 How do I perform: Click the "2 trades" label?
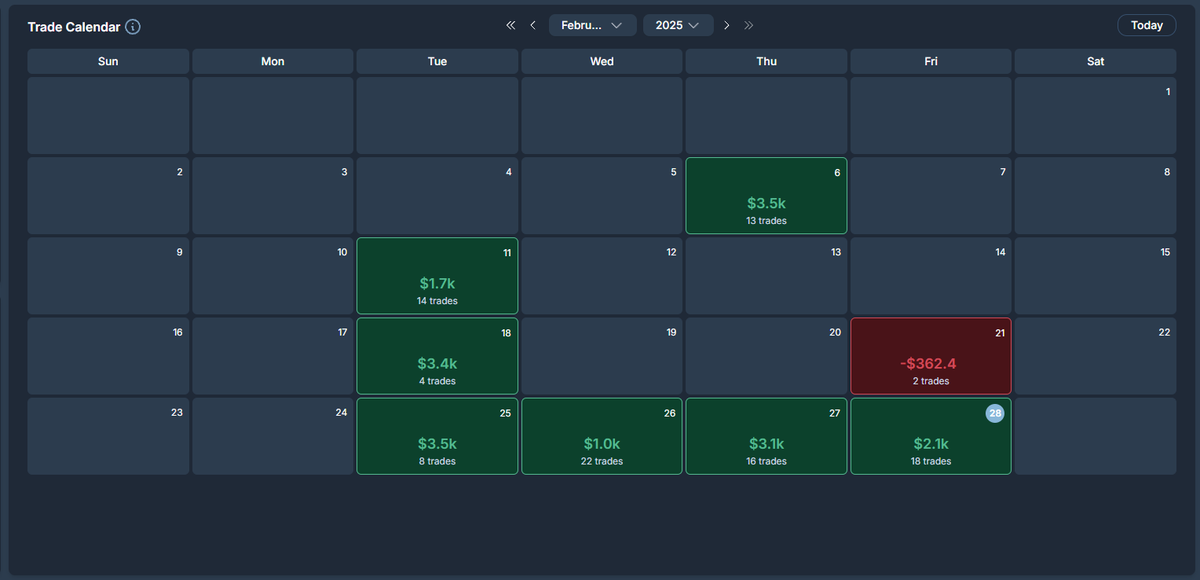pyautogui.click(x=931, y=381)
